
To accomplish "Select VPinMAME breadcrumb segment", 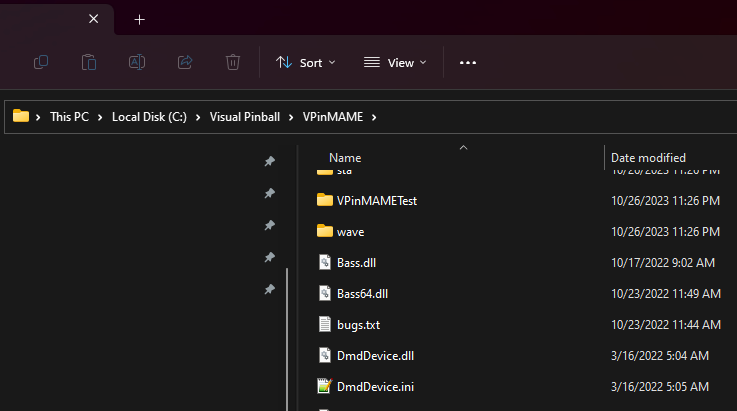I will tap(333, 117).
